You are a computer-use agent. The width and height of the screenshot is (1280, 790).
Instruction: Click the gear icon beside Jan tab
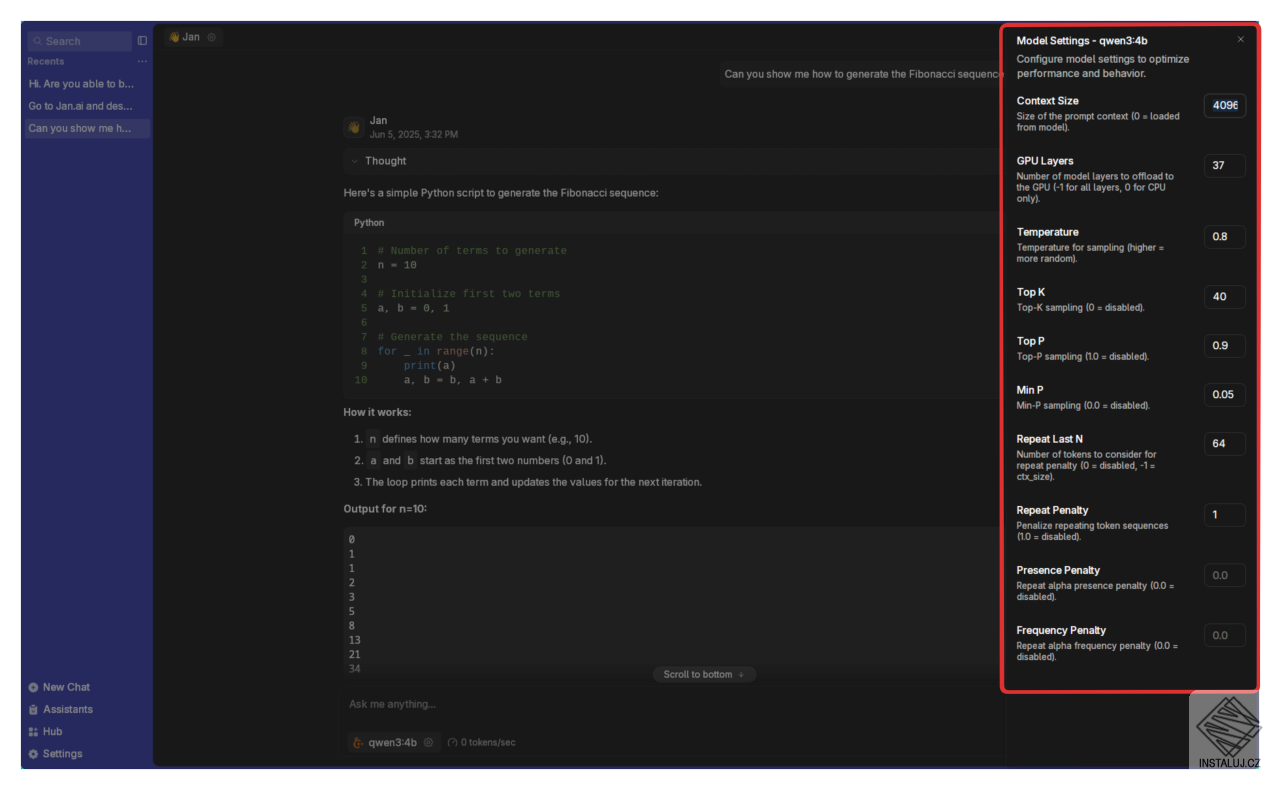[x=211, y=37]
